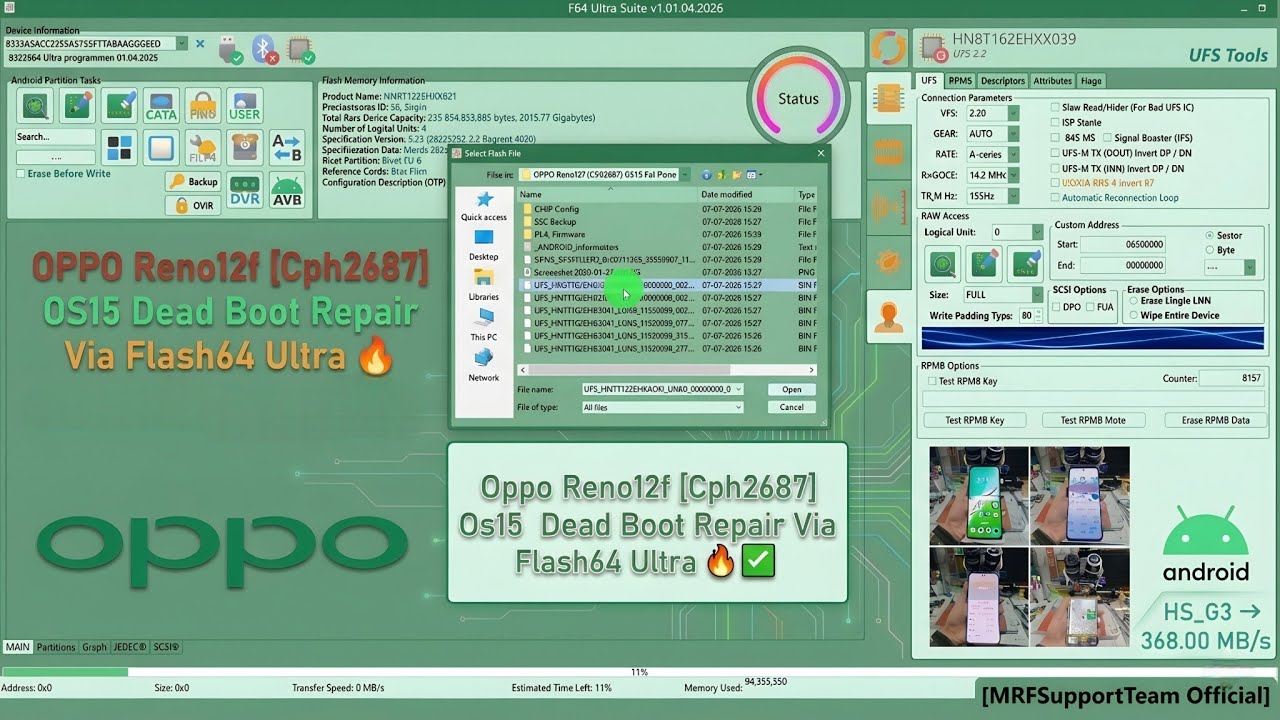
Task: Enable Erase Before Write checkbox
Action: click(20, 174)
